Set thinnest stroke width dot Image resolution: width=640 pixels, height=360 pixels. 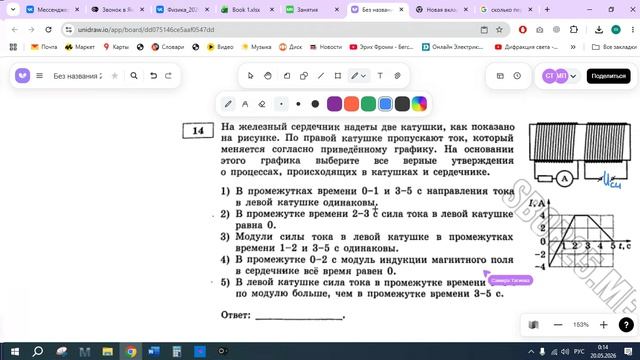point(281,104)
